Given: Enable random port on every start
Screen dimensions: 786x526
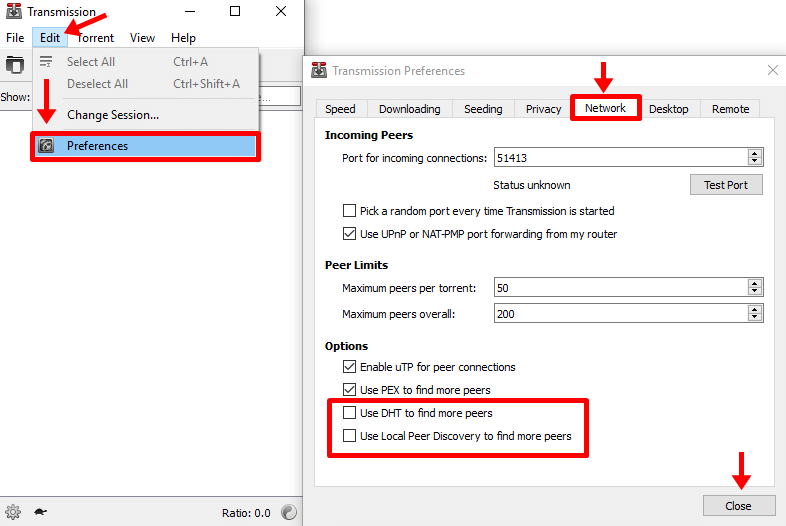Looking at the screenshot, I should 349,211.
